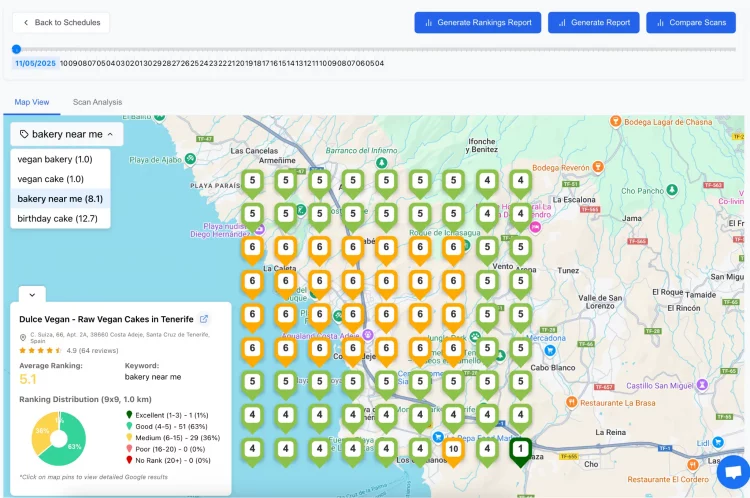The image size is (750, 498).
Task: Select the Castillo San Miguel marker icon
Action: point(702,385)
